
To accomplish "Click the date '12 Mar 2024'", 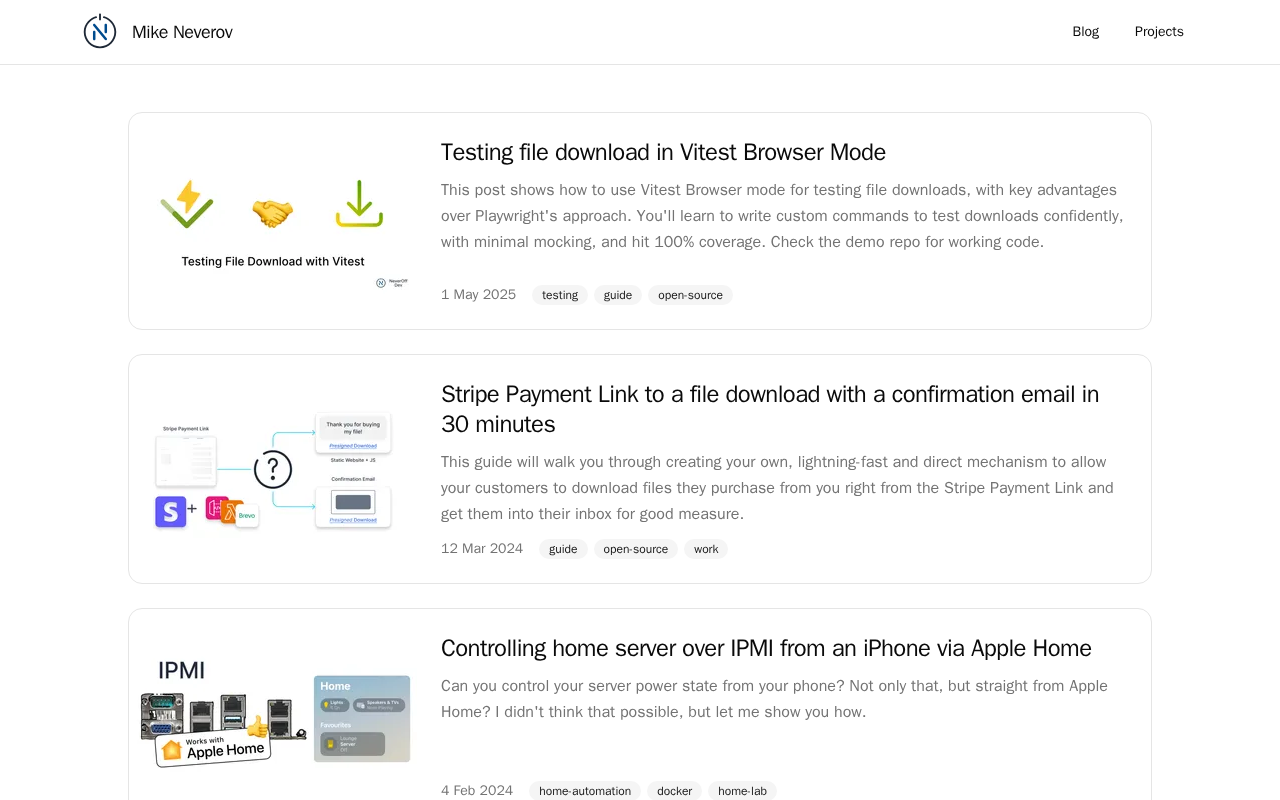I will click(482, 549).
